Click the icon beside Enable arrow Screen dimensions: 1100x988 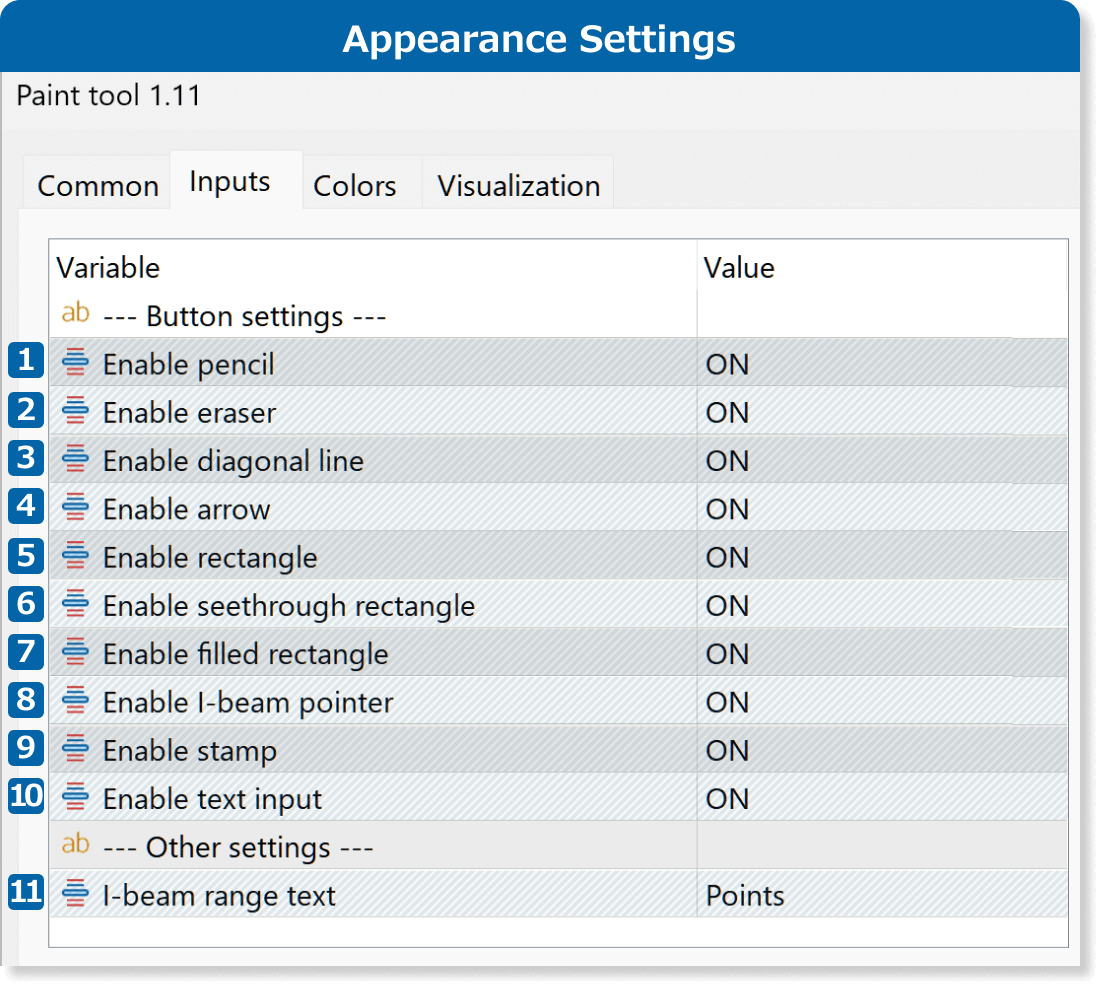(76, 508)
